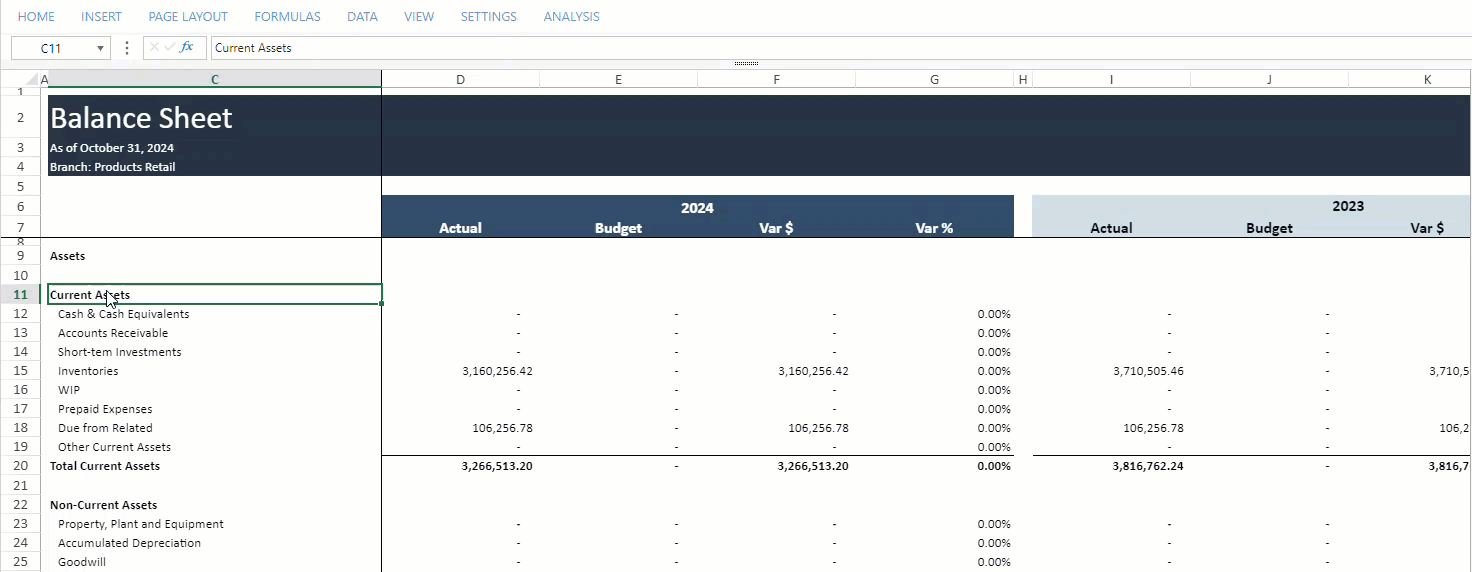Select column G header
The width and height of the screenshot is (1472, 572).
934,79
